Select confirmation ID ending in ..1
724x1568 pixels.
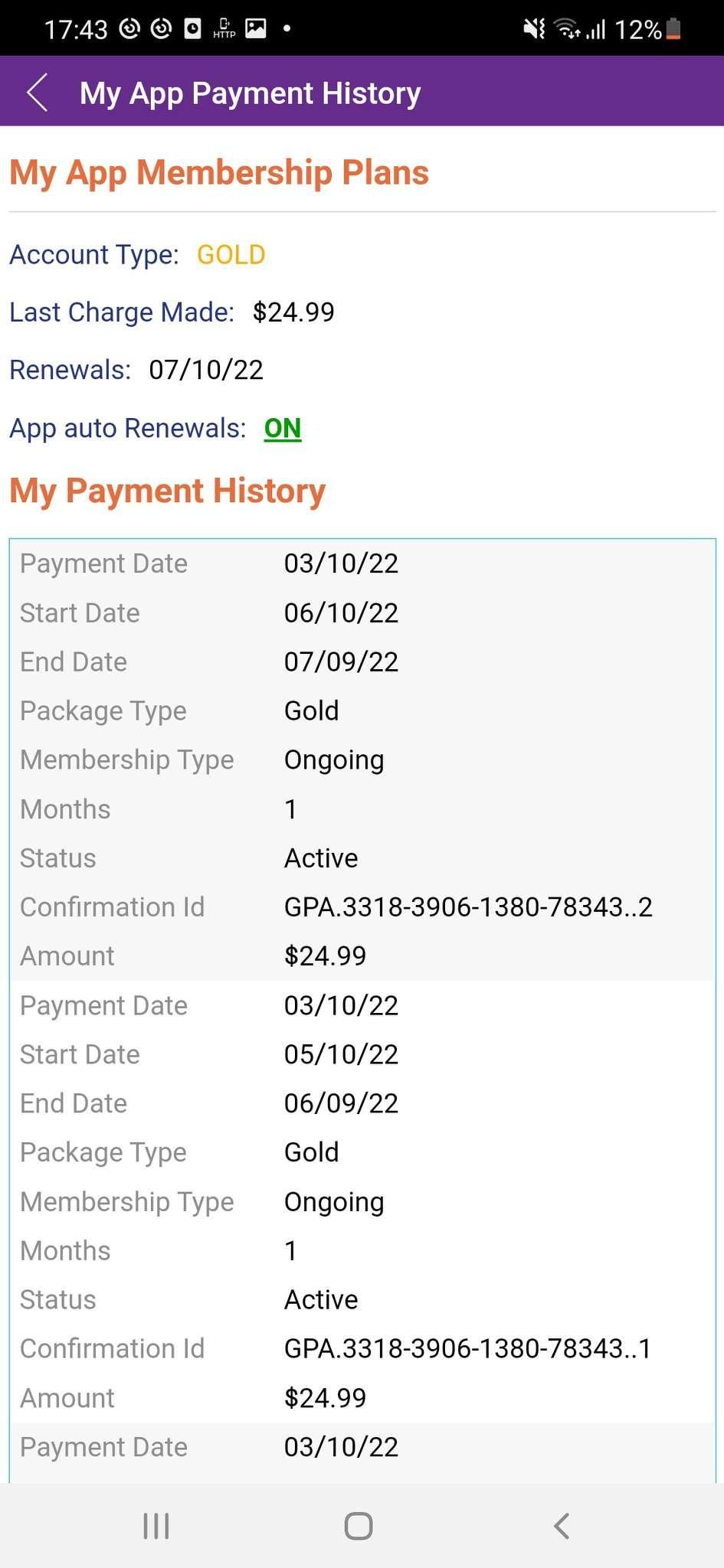467,1348
